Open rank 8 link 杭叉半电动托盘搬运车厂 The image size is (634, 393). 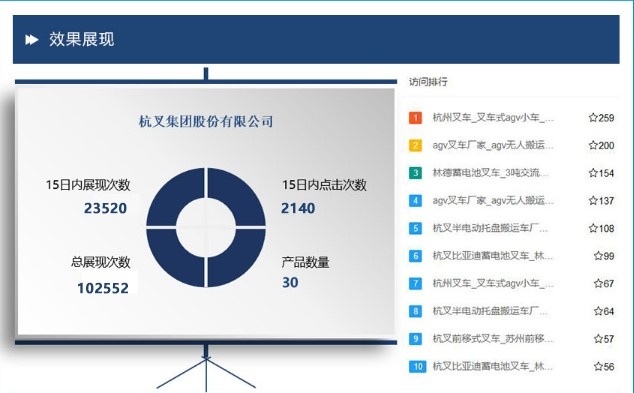point(490,311)
